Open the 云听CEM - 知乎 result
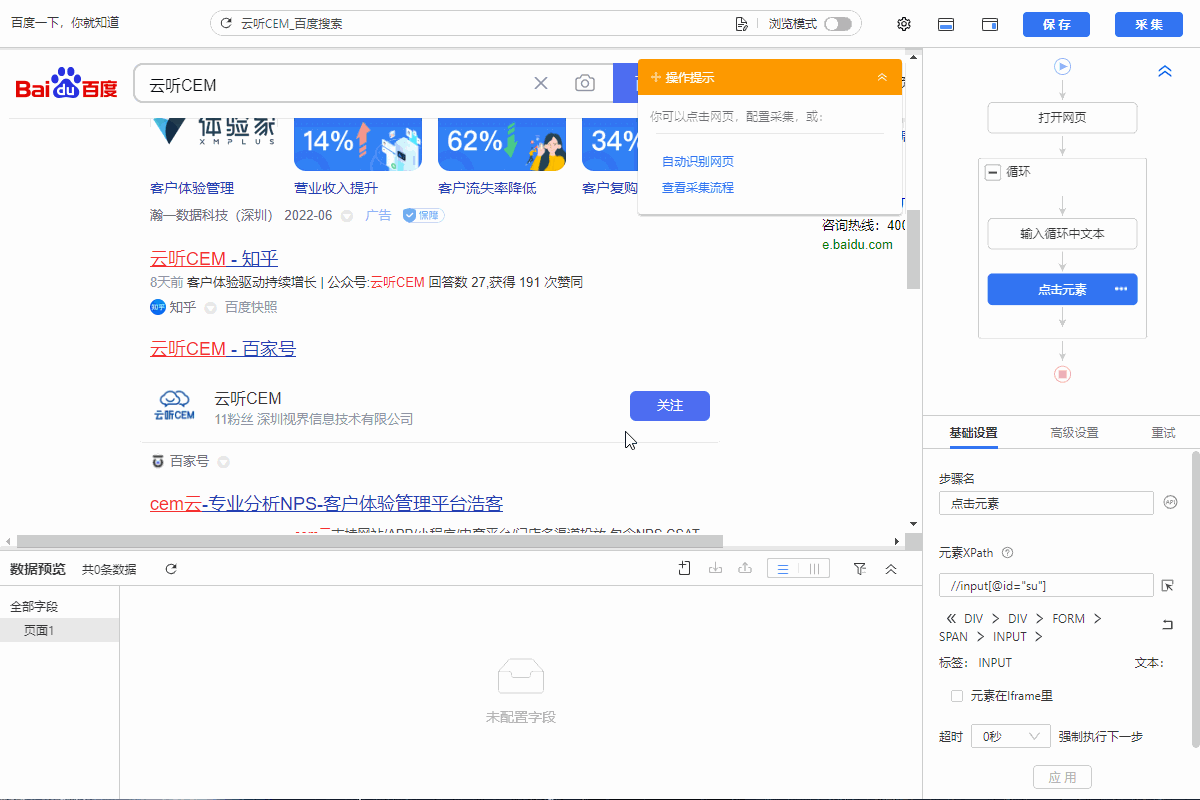The height and width of the screenshot is (800, 1200). click(x=214, y=259)
